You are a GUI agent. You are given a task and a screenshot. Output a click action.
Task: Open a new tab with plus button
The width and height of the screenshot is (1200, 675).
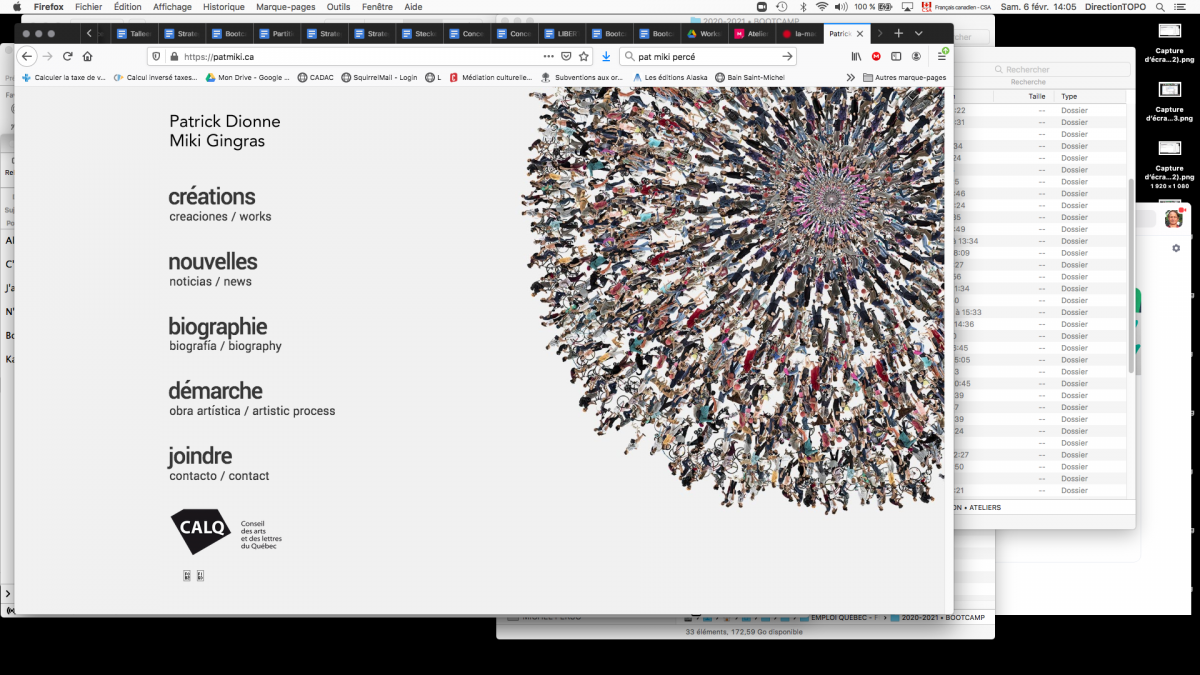pyautogui.click(x=898, y=34)
